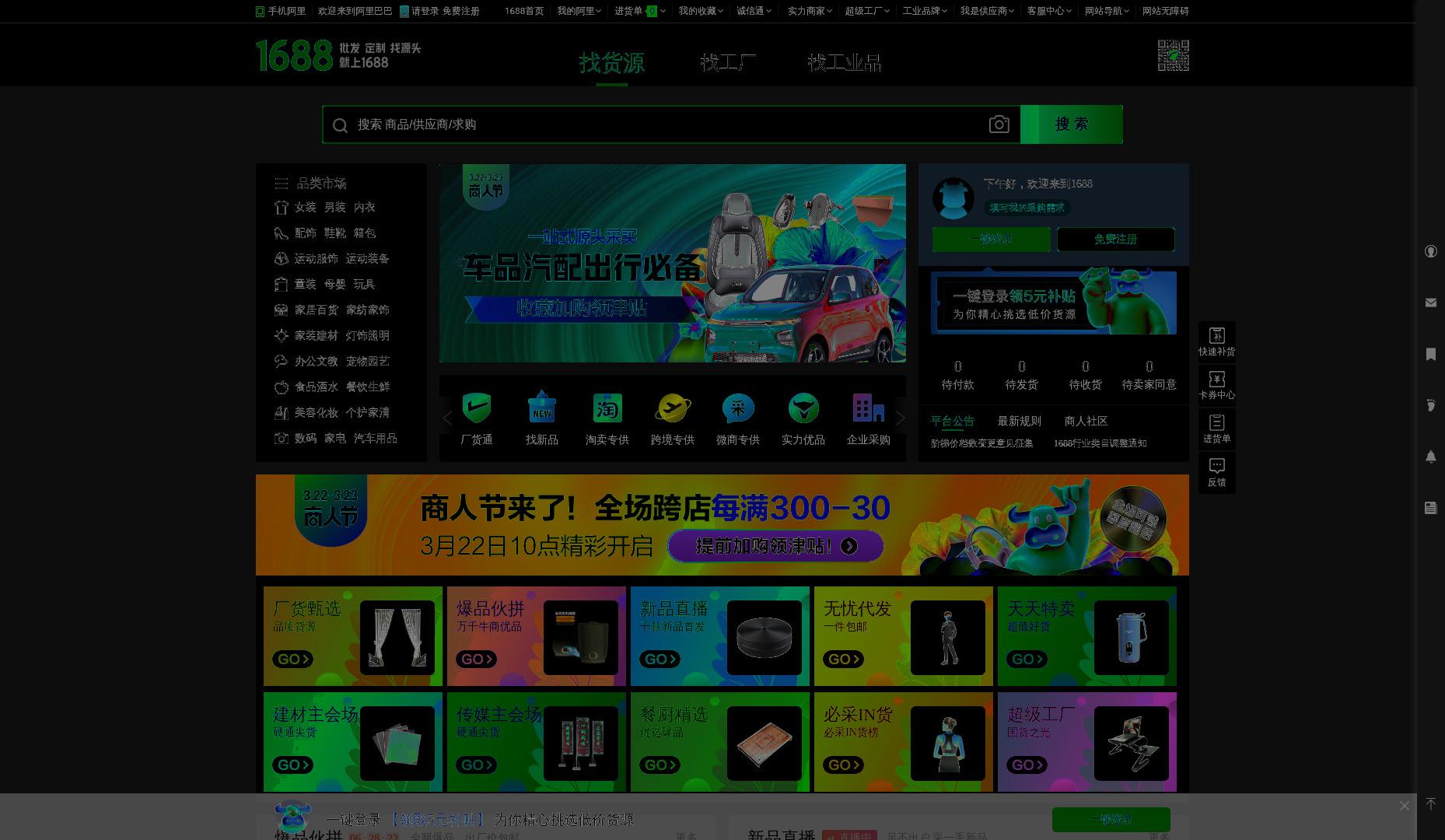Click the 手机阿里 phone icon
1445x840 pixels.
pyautogui.click(x=260, y=11)
